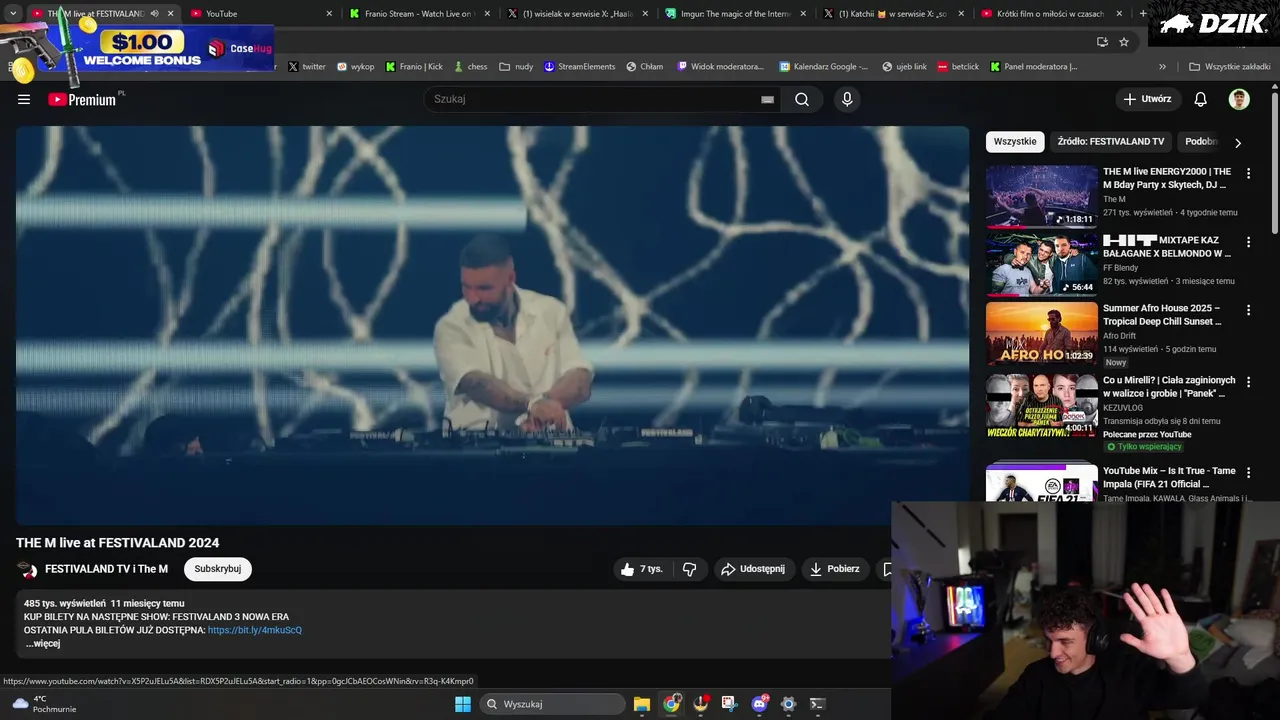Start voice search with the microphone
This screenshot has height=720, width=1280.
tap(847, 99)
